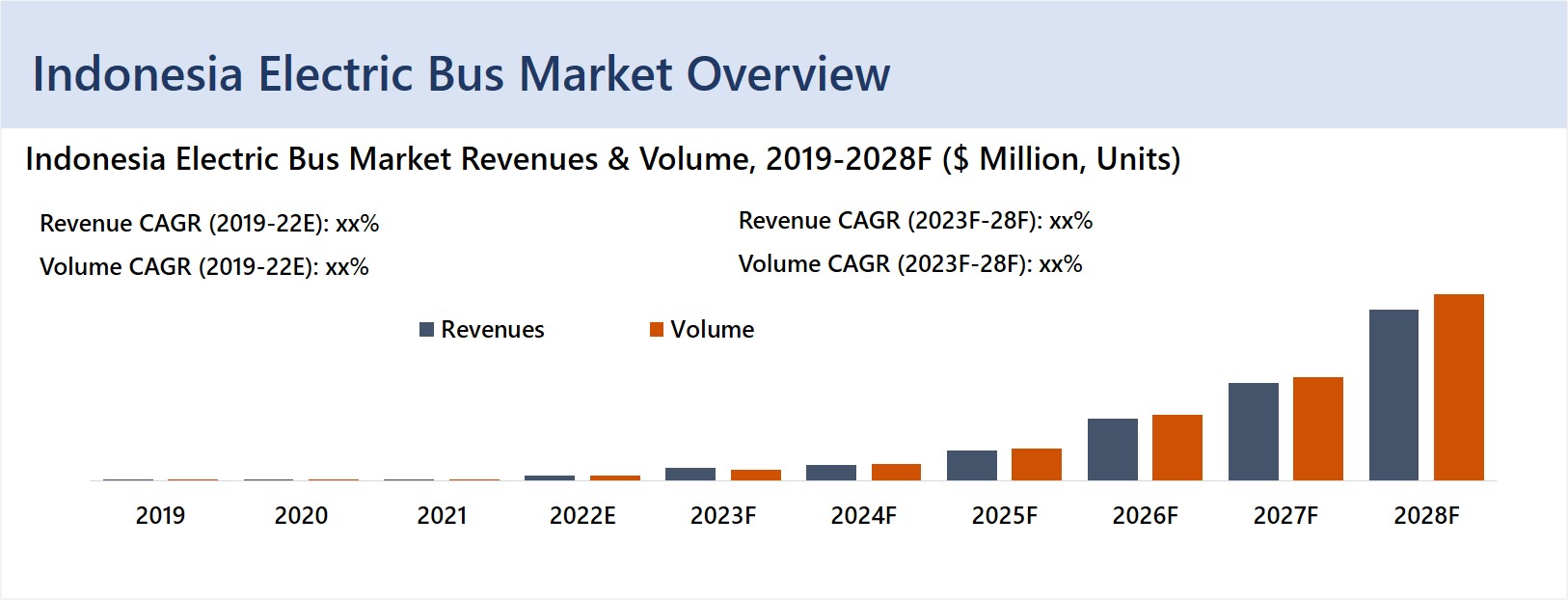Screen dimensions: 1568x600
Task: Select the 2025F Revenues bar
Action: tap(972, 465)
